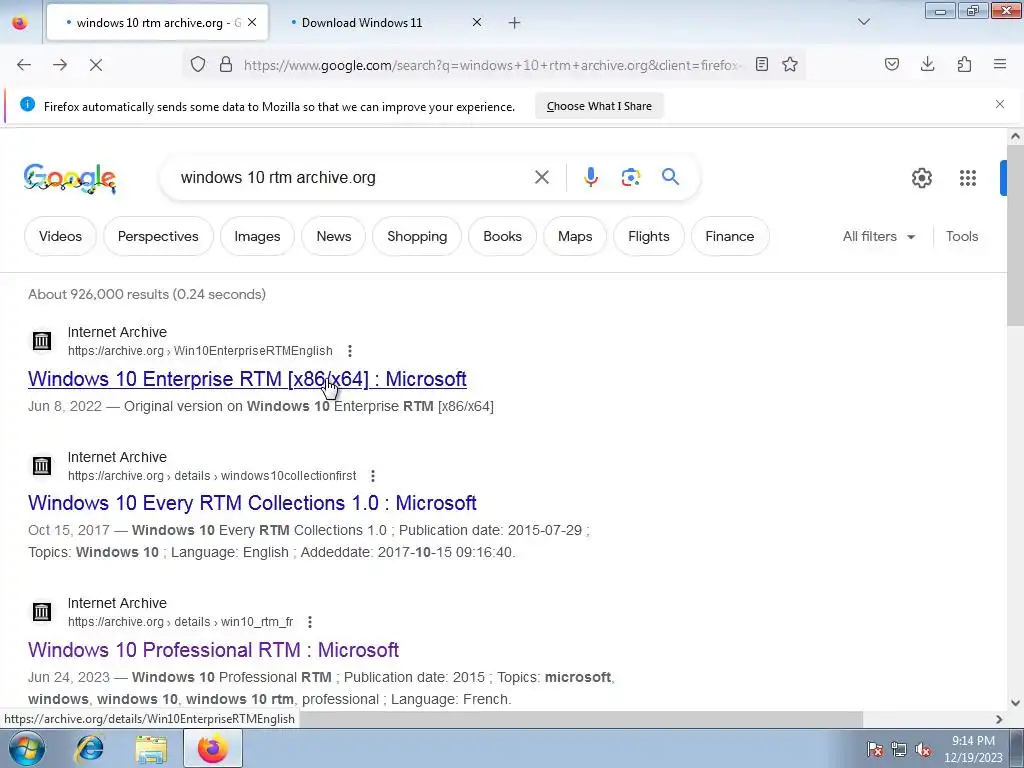Viewport: 1024px width, 768px height.
Task: Click the Choose What I Share button
Action: [599, 106]
